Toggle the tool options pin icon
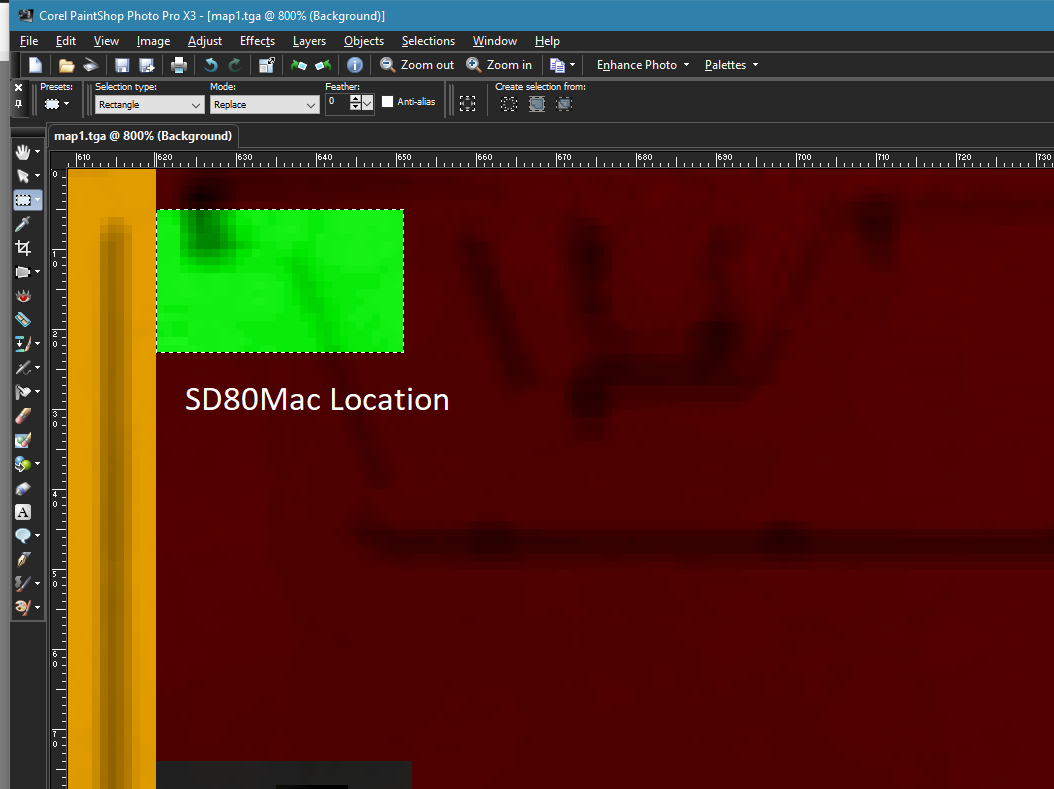 [18, 104]
